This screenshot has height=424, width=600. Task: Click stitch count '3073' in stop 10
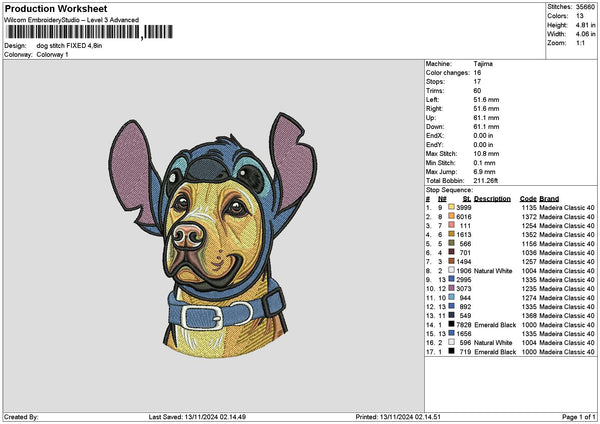464,289
